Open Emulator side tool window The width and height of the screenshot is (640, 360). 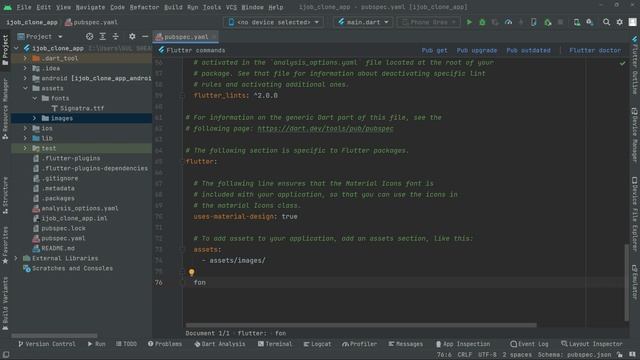pyautogui.click(x=635, y=282)
